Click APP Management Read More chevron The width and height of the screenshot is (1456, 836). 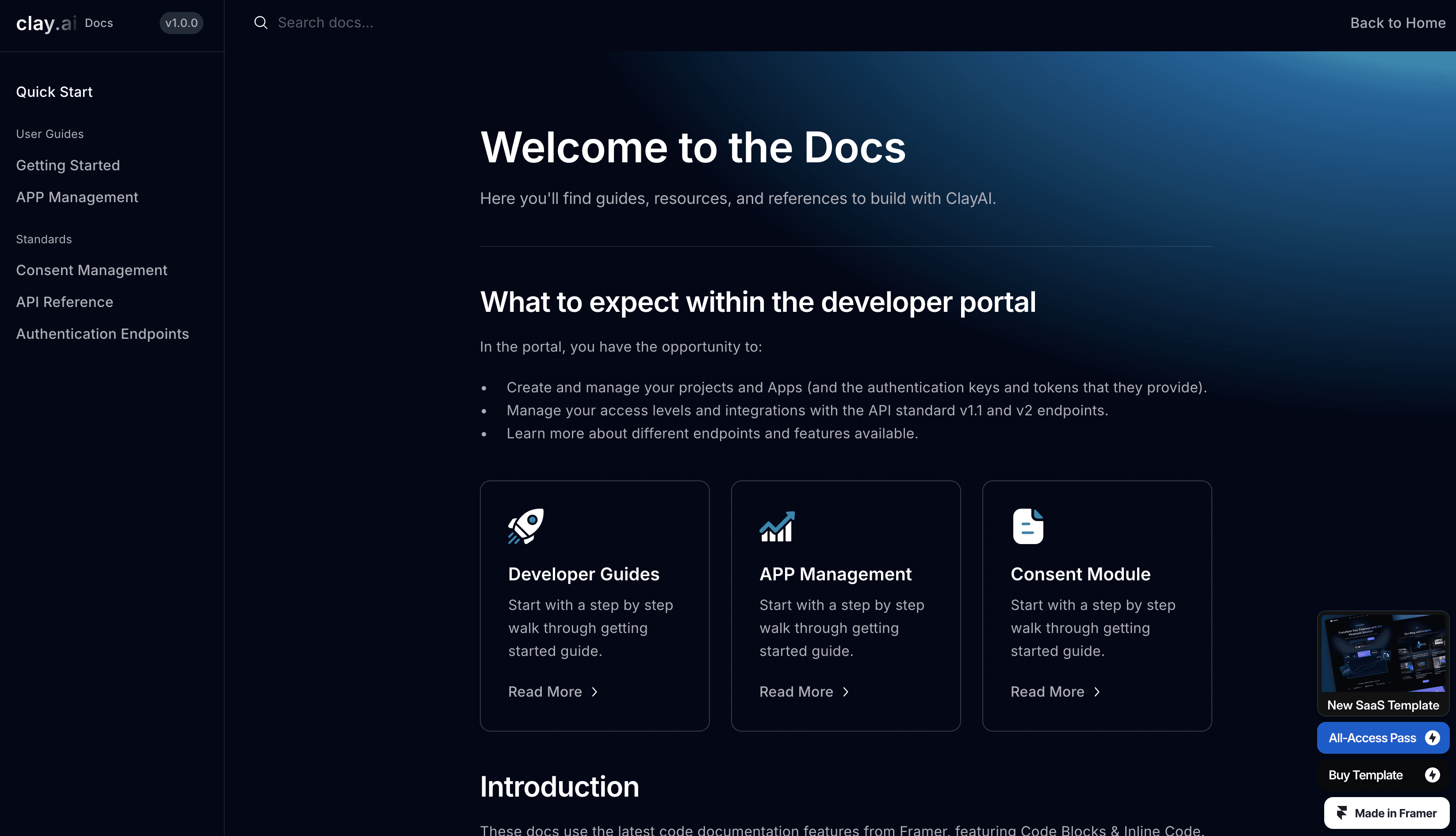tap(846, 692)
